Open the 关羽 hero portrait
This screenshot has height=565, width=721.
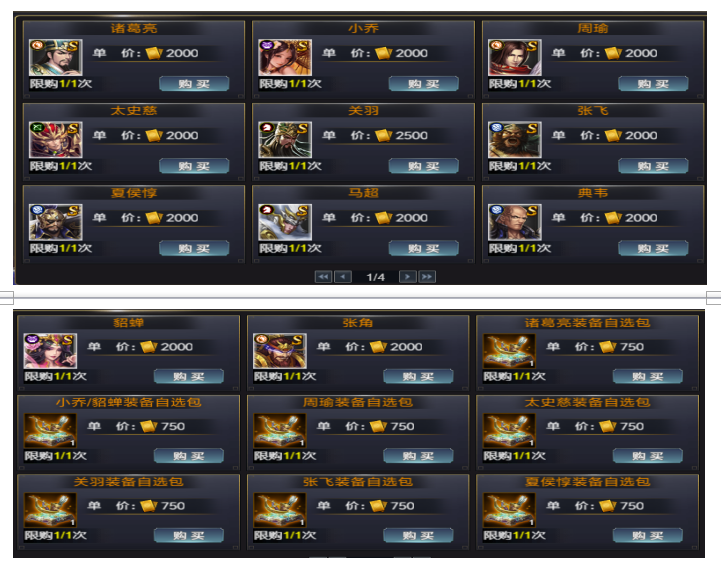(285, 139)
